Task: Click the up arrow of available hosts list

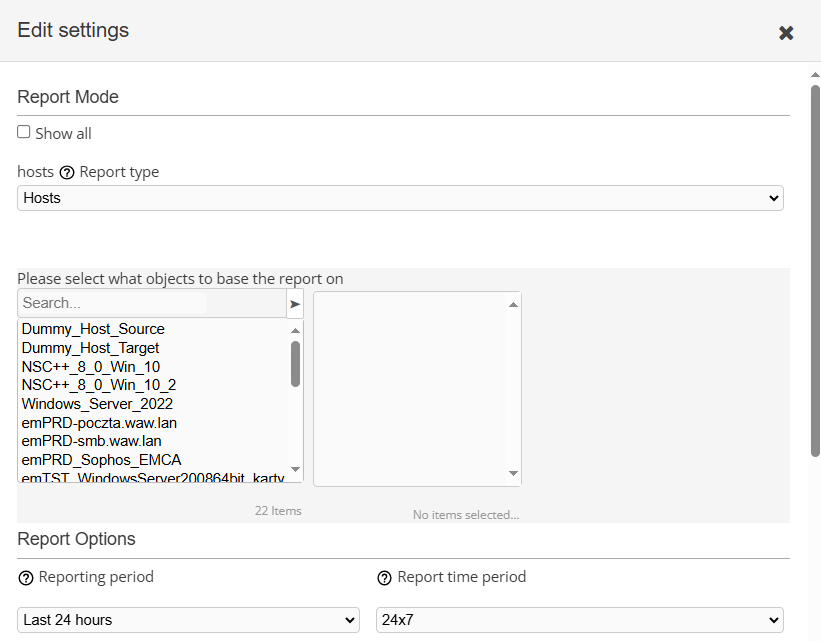Action: (x=295, y=330)
